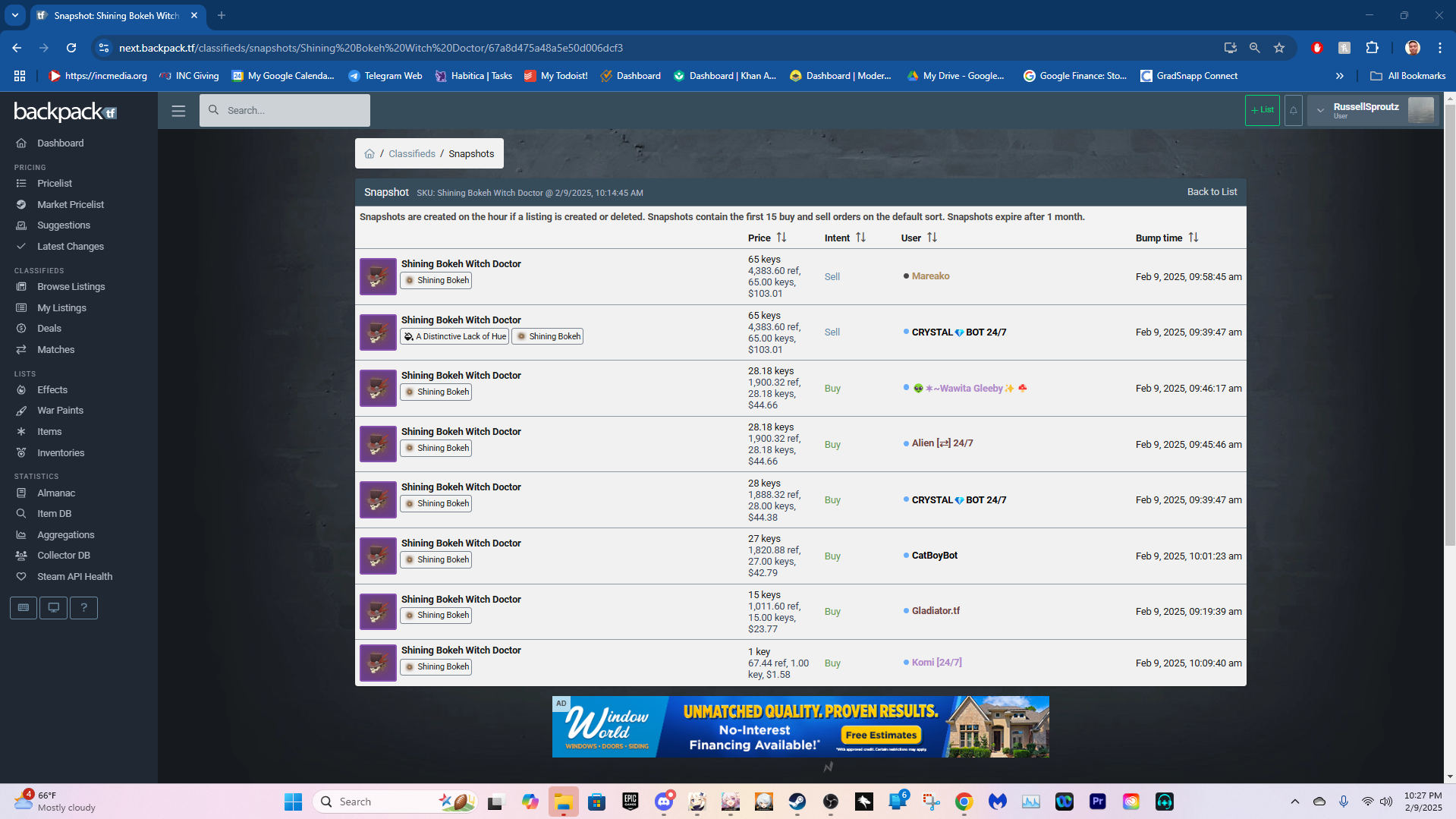Show hidden system tray icons

point(1295,802)
